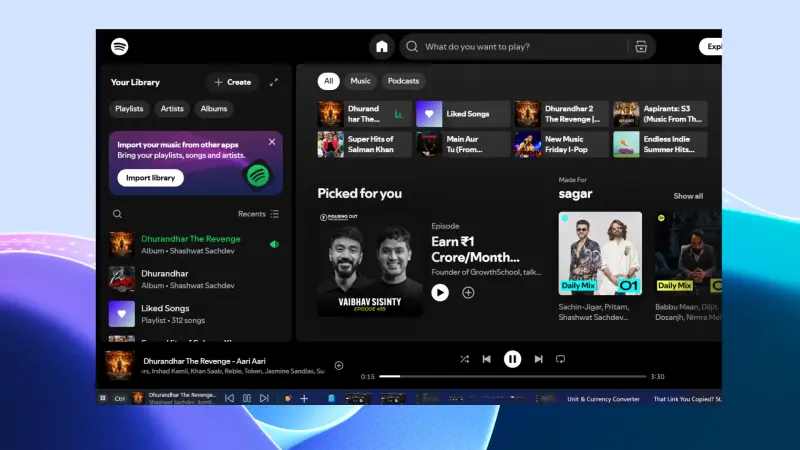Click 'Sachin-Jigar, Pritam, Shashwat Sachdev...' caption
The image size is (800, 450).
click(x=594, y=312)
